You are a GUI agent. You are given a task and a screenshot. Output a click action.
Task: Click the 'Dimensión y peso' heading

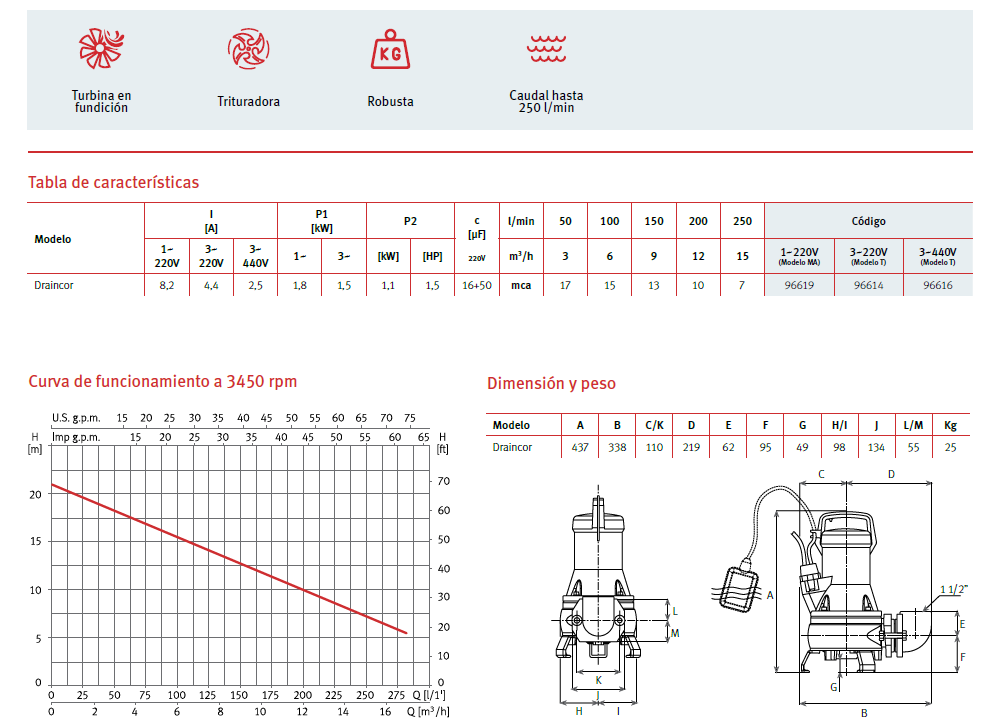click(551, 383)
